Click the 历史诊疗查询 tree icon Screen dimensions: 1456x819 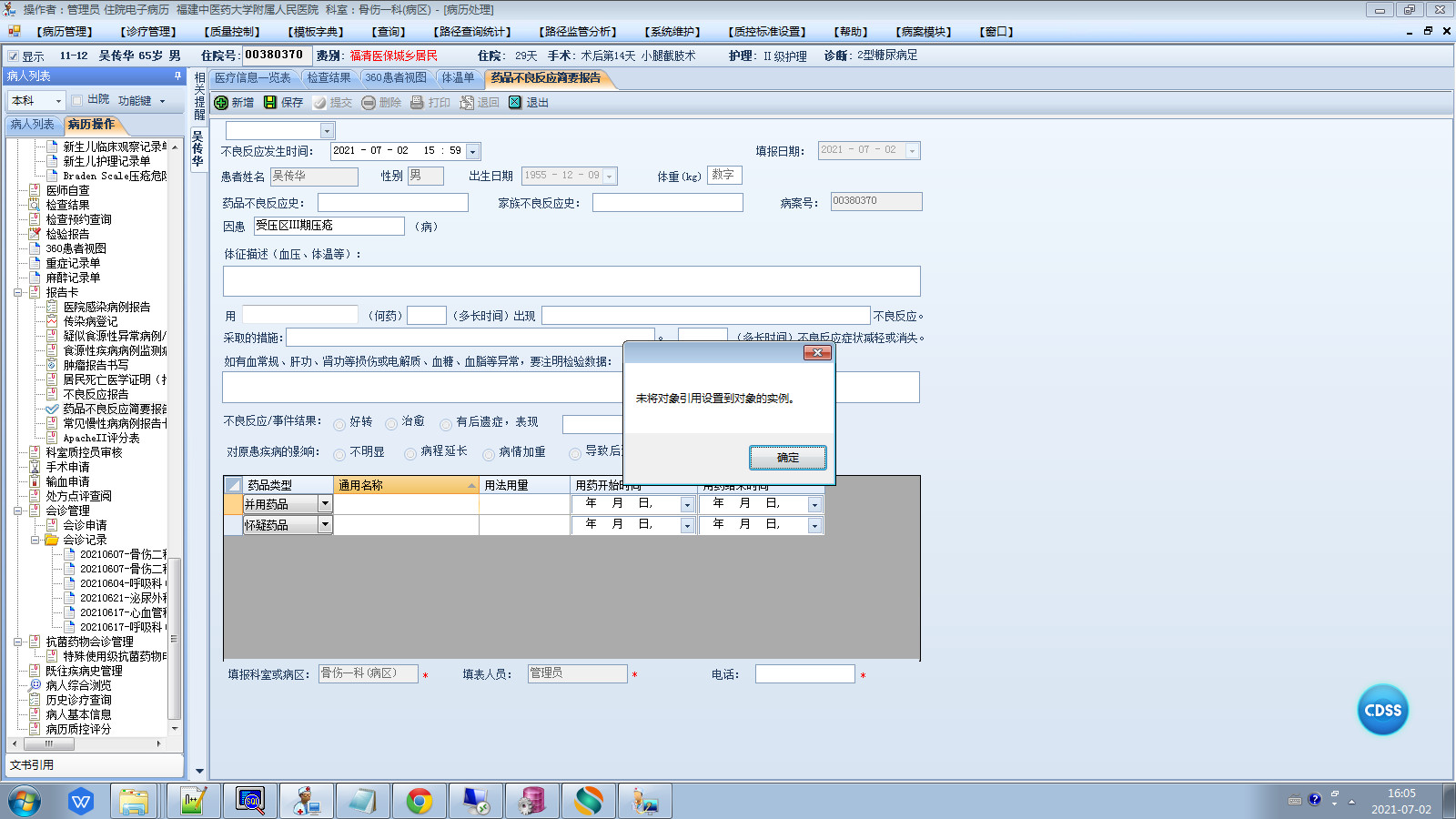(x=35, y=700)
